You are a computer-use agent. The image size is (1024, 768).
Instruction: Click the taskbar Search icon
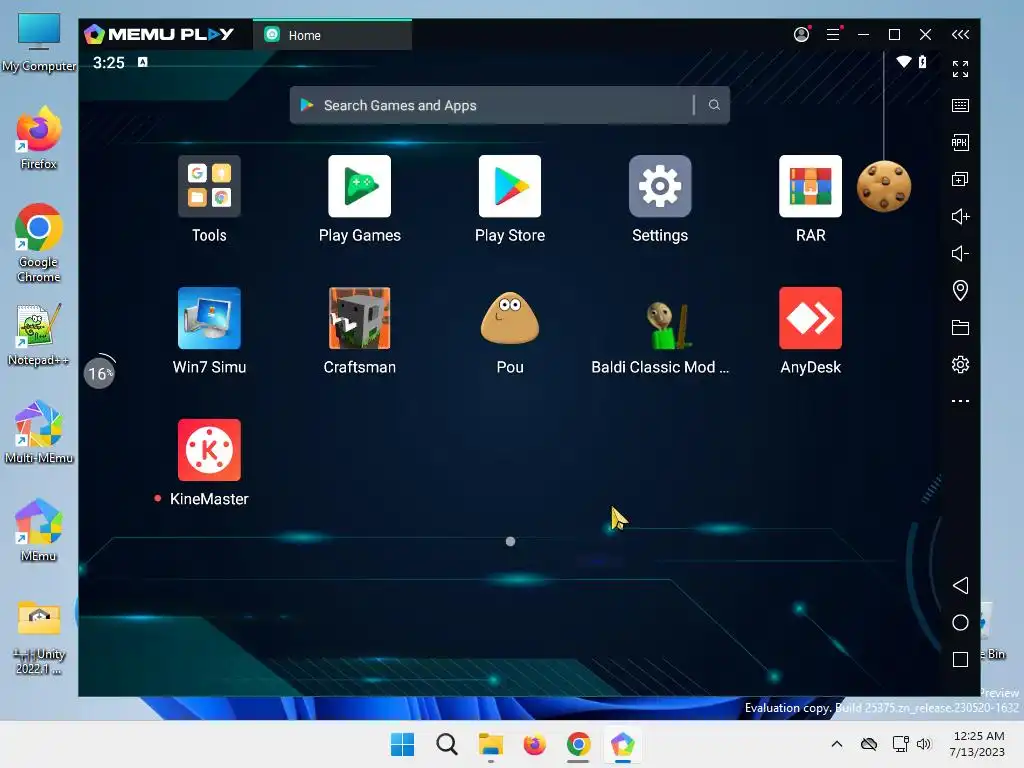click(447, 744)
